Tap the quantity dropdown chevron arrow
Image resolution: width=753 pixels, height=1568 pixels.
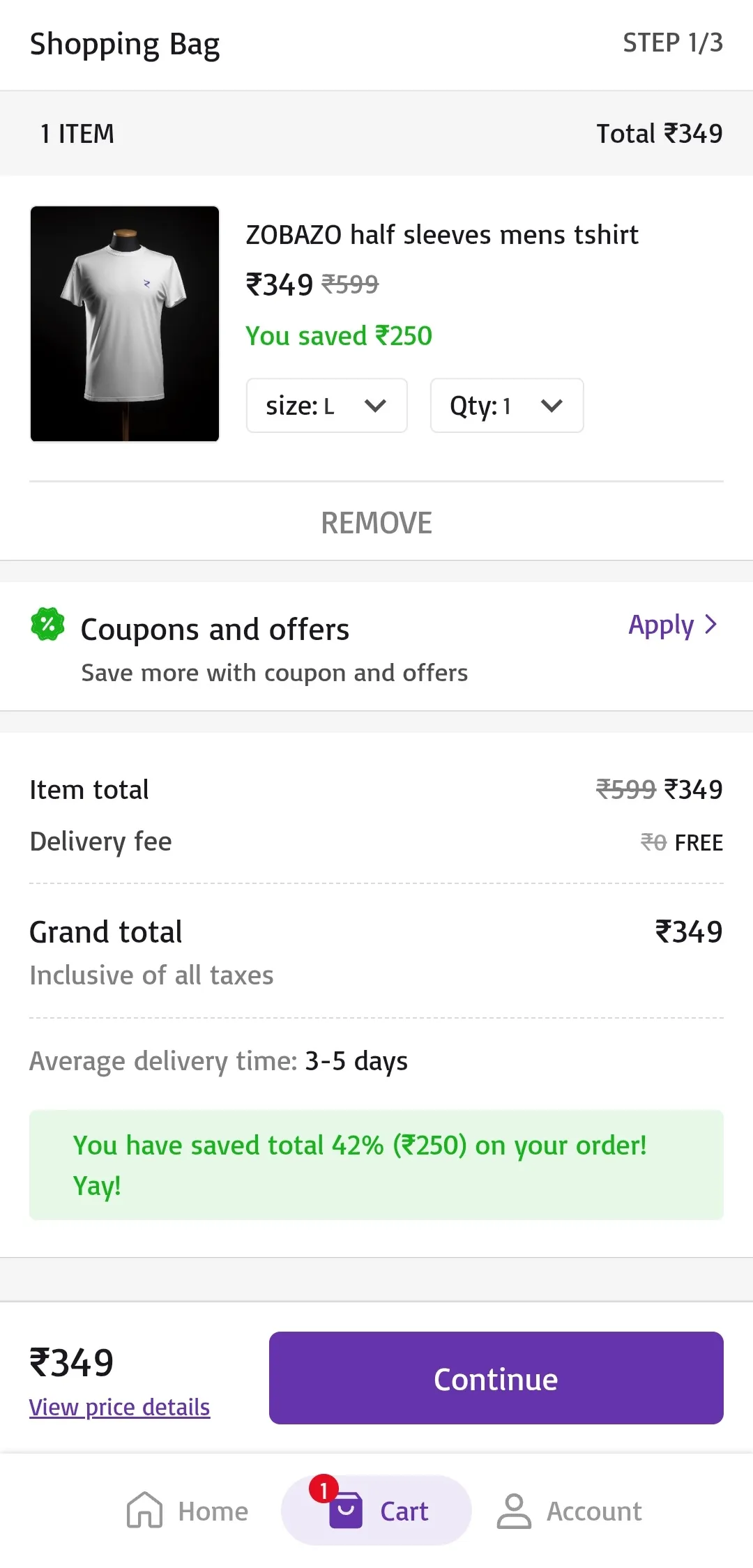click(552, 406)
